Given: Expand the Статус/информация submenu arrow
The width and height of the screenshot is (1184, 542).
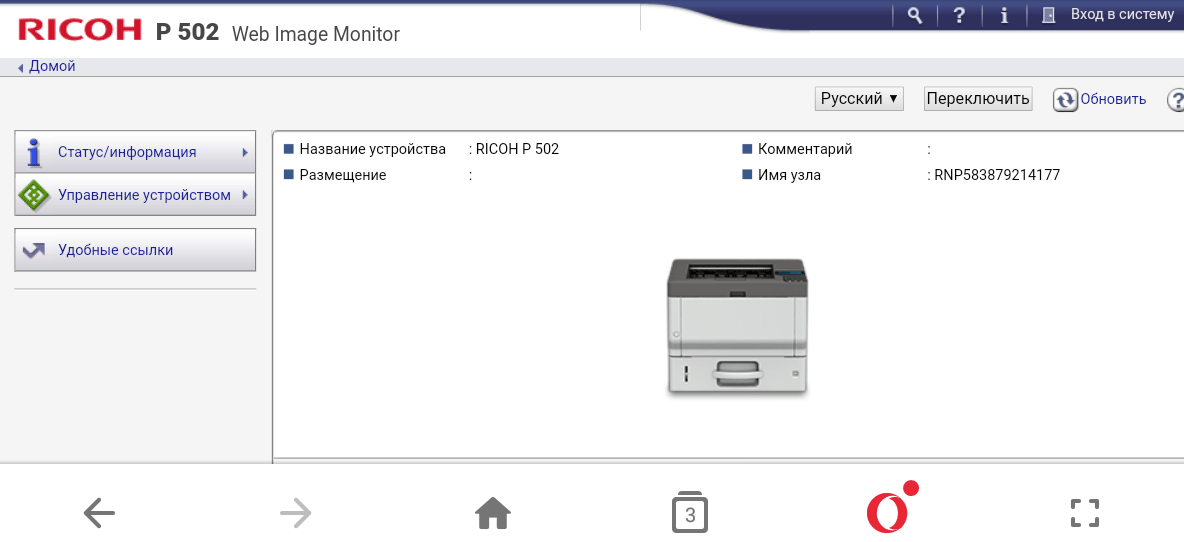Looking at the screenshot, I should 245,152.
